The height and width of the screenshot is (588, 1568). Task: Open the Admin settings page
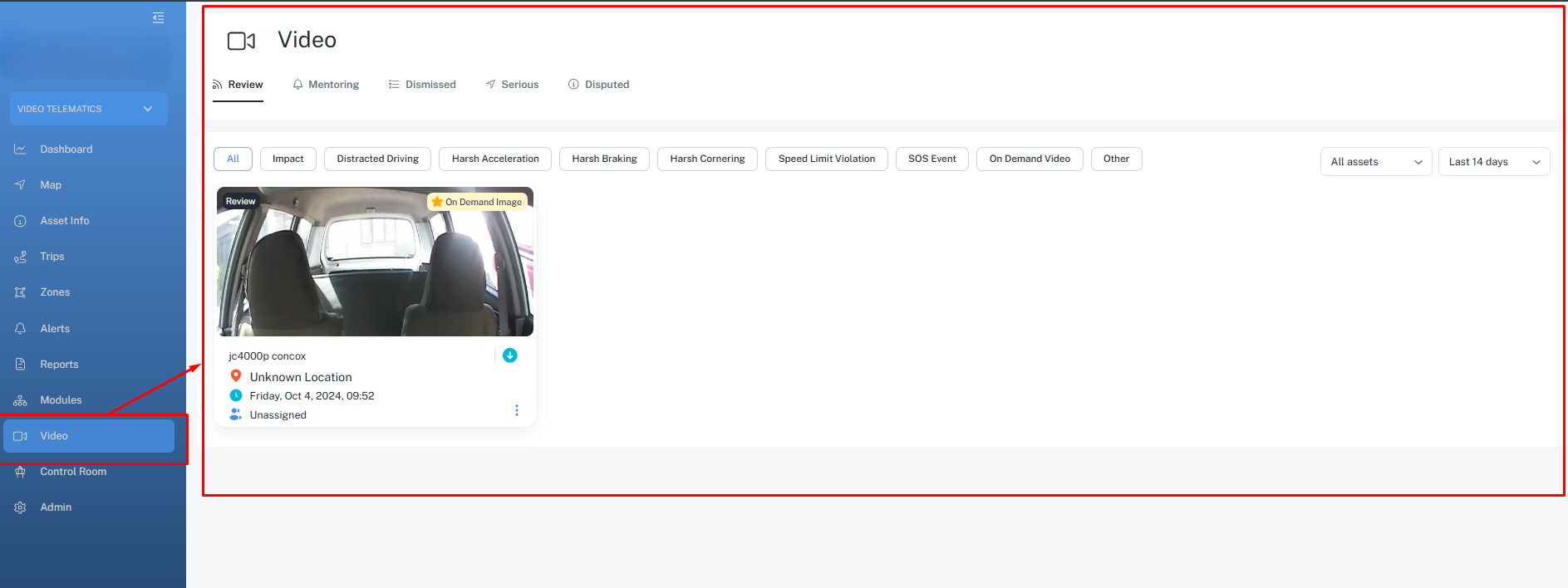pos(56,507)
